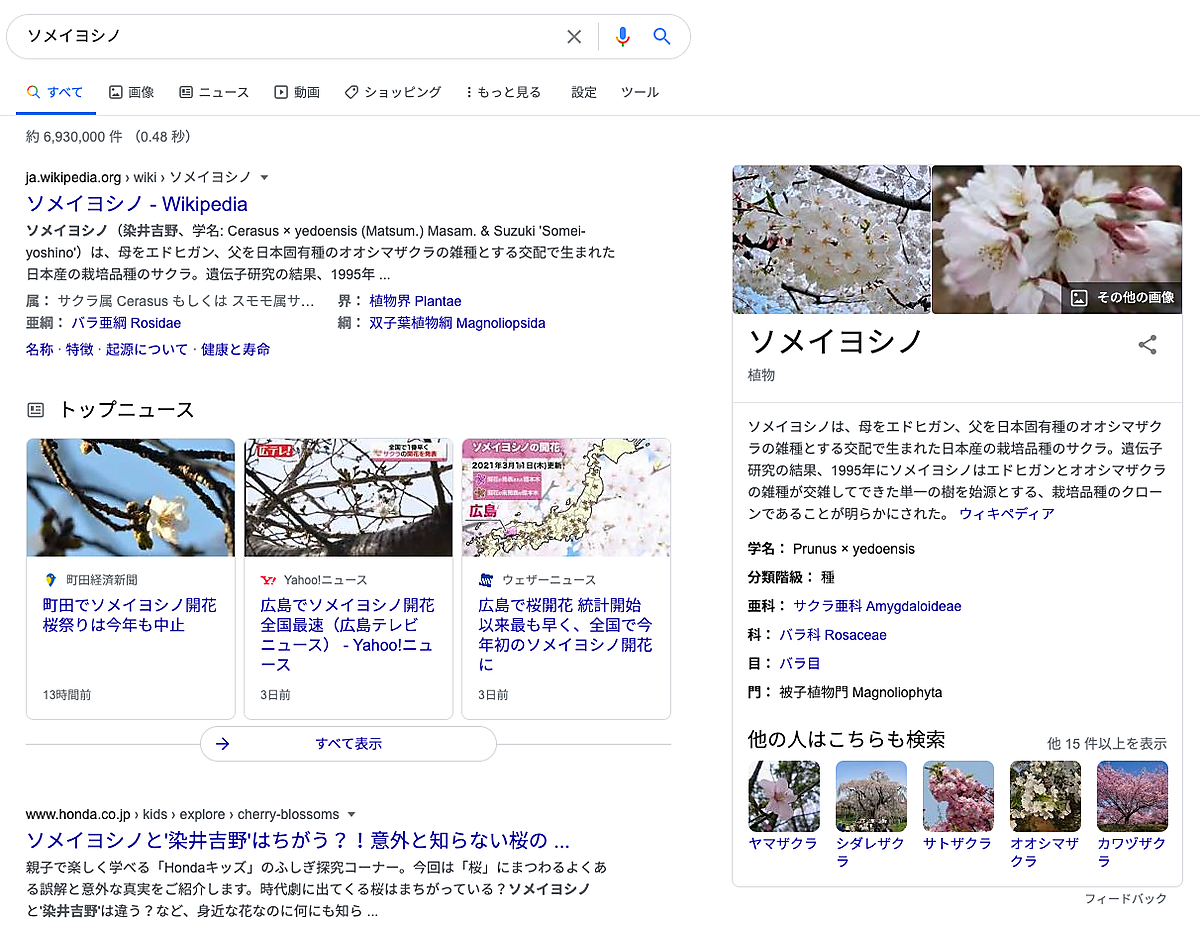
Task: Open the 画像 images tab
Action: point(131,92)
